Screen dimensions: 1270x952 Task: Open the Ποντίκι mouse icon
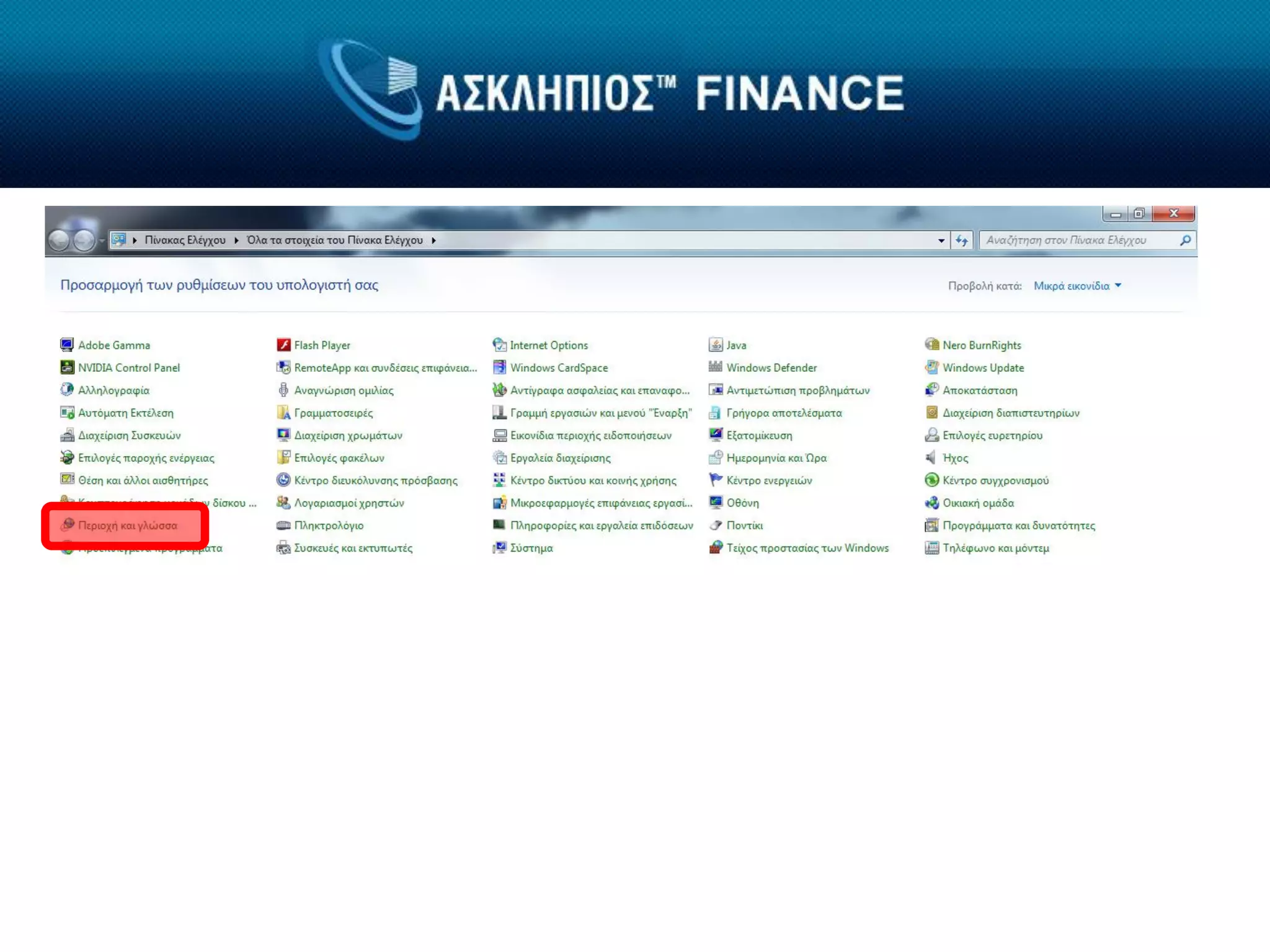pos(716,526)
